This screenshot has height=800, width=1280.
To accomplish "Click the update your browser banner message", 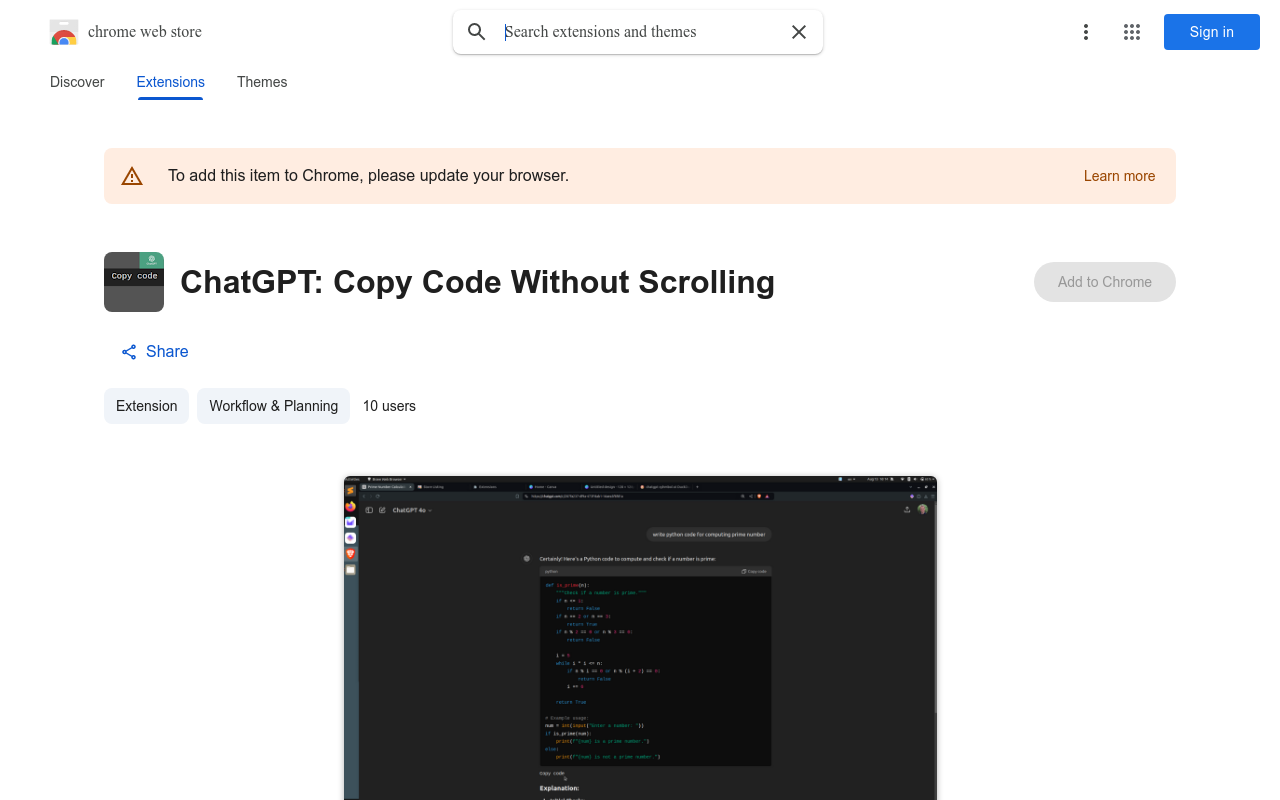I will coord(368,176).
